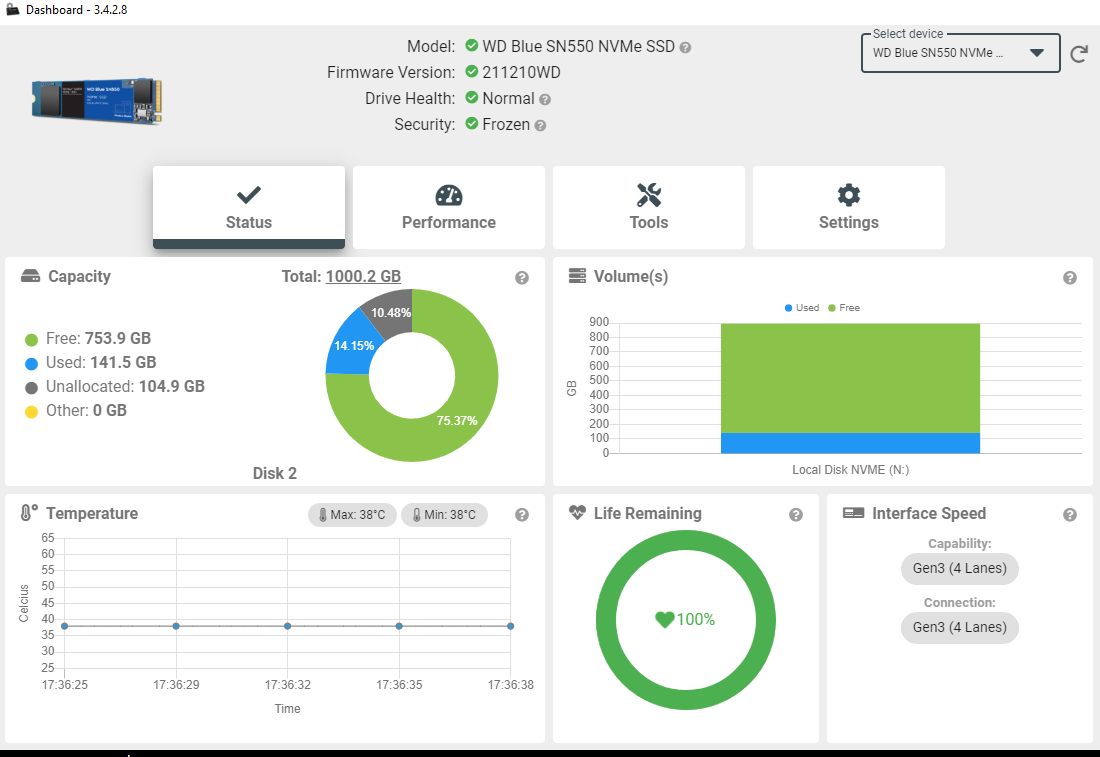Open the Interface Speed help icon

coord(1070,515)
